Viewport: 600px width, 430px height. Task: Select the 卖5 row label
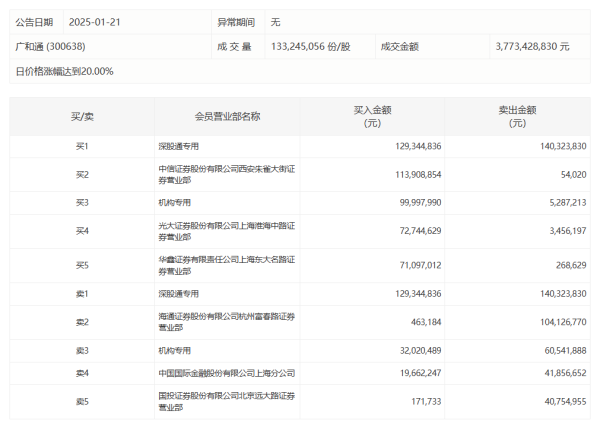click(x=82, y=402)
